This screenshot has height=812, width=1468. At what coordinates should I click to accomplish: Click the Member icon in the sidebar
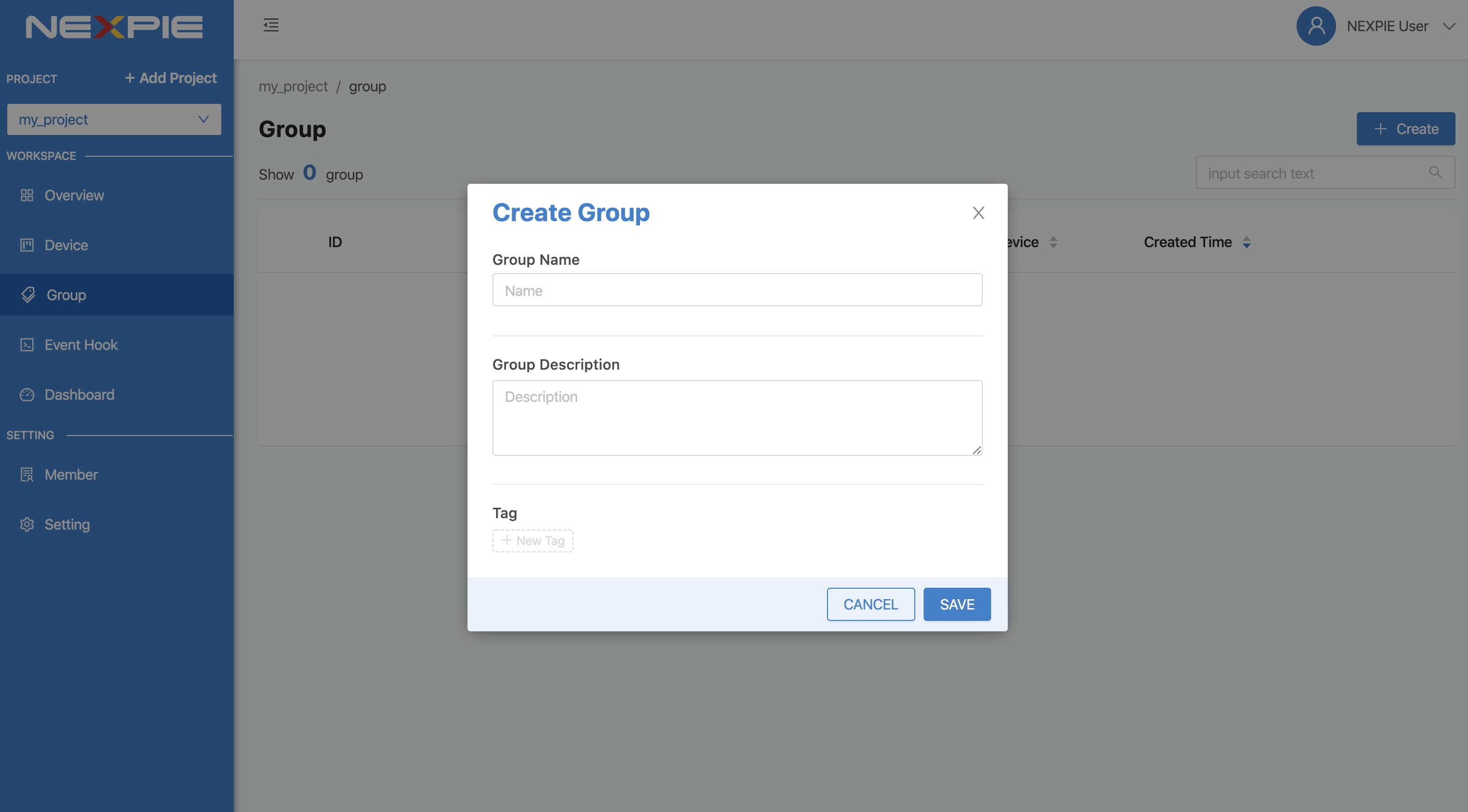27,475
